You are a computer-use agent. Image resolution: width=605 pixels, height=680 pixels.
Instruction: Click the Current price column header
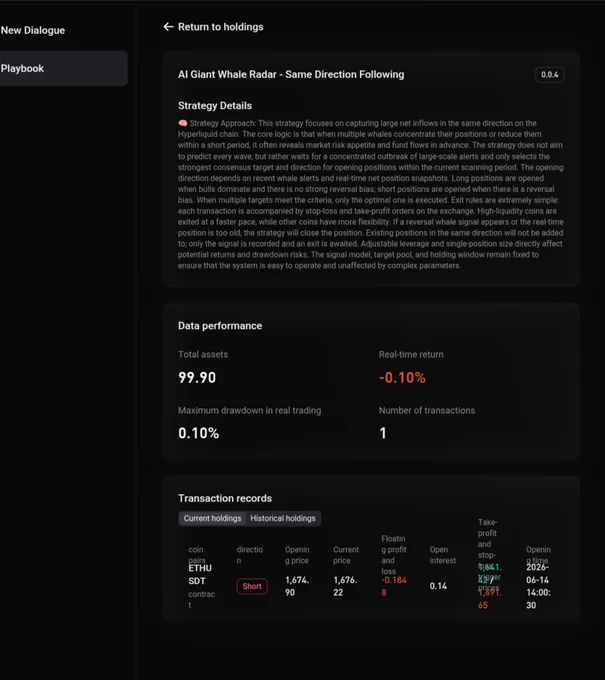[x=346, y=555]
